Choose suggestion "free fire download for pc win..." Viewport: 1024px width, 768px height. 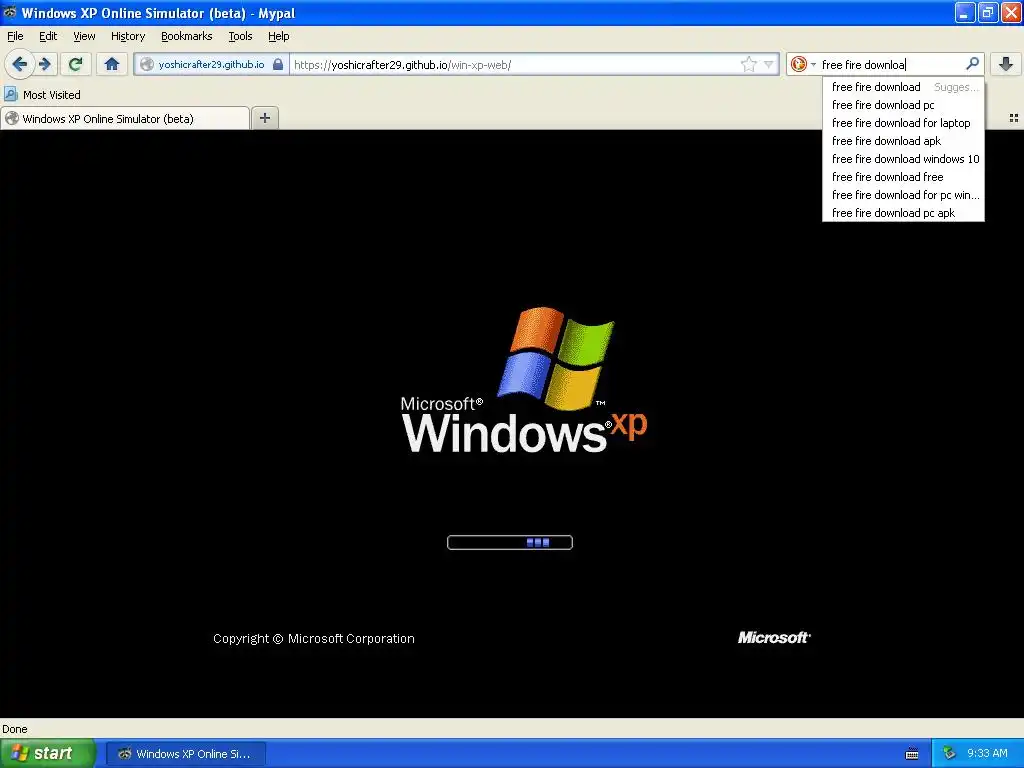903,195
